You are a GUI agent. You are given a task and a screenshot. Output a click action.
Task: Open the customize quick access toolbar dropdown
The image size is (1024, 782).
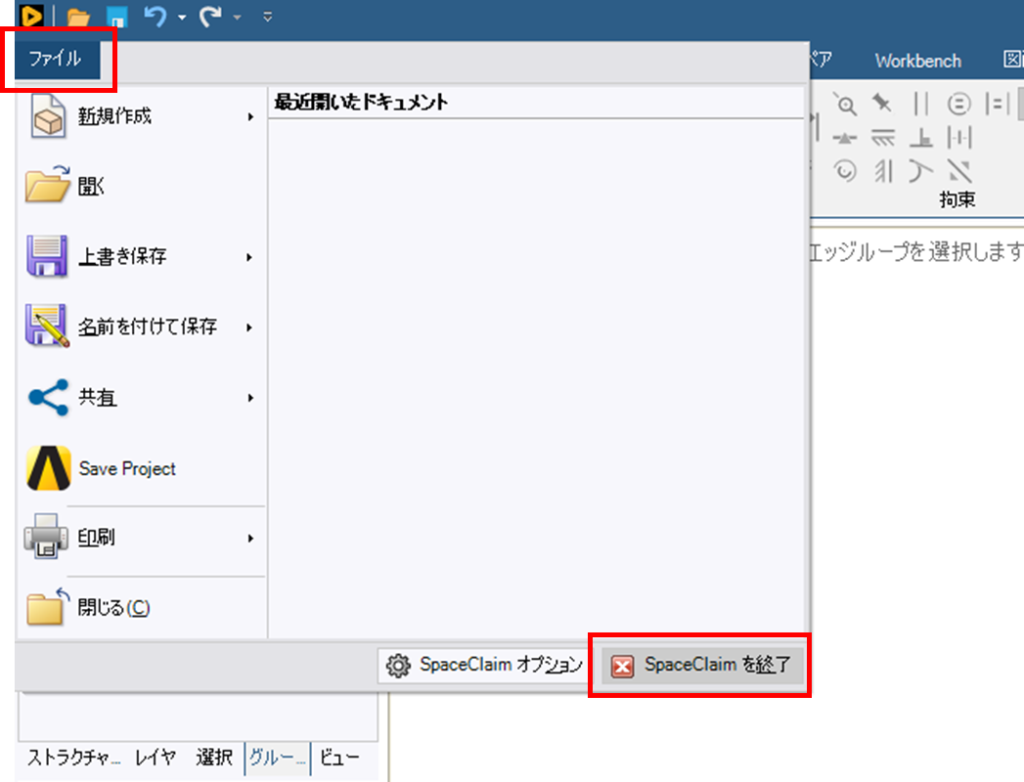click(x=268, y=17)
